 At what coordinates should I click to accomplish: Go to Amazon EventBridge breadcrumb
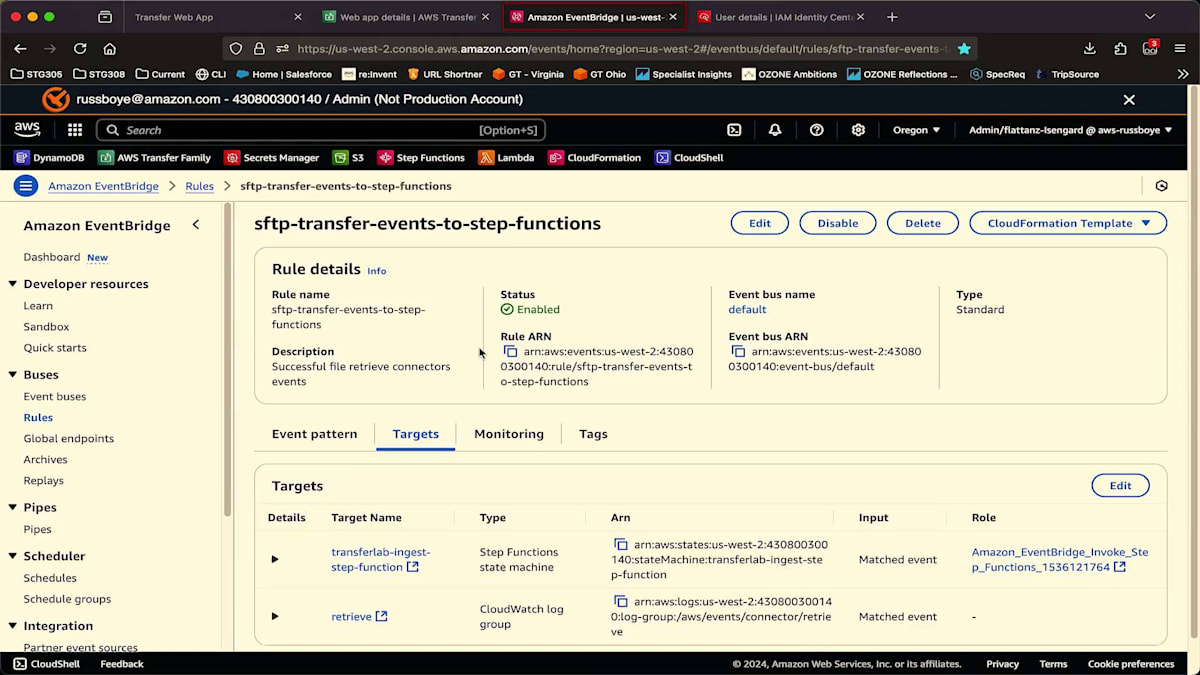pos(103,186)
